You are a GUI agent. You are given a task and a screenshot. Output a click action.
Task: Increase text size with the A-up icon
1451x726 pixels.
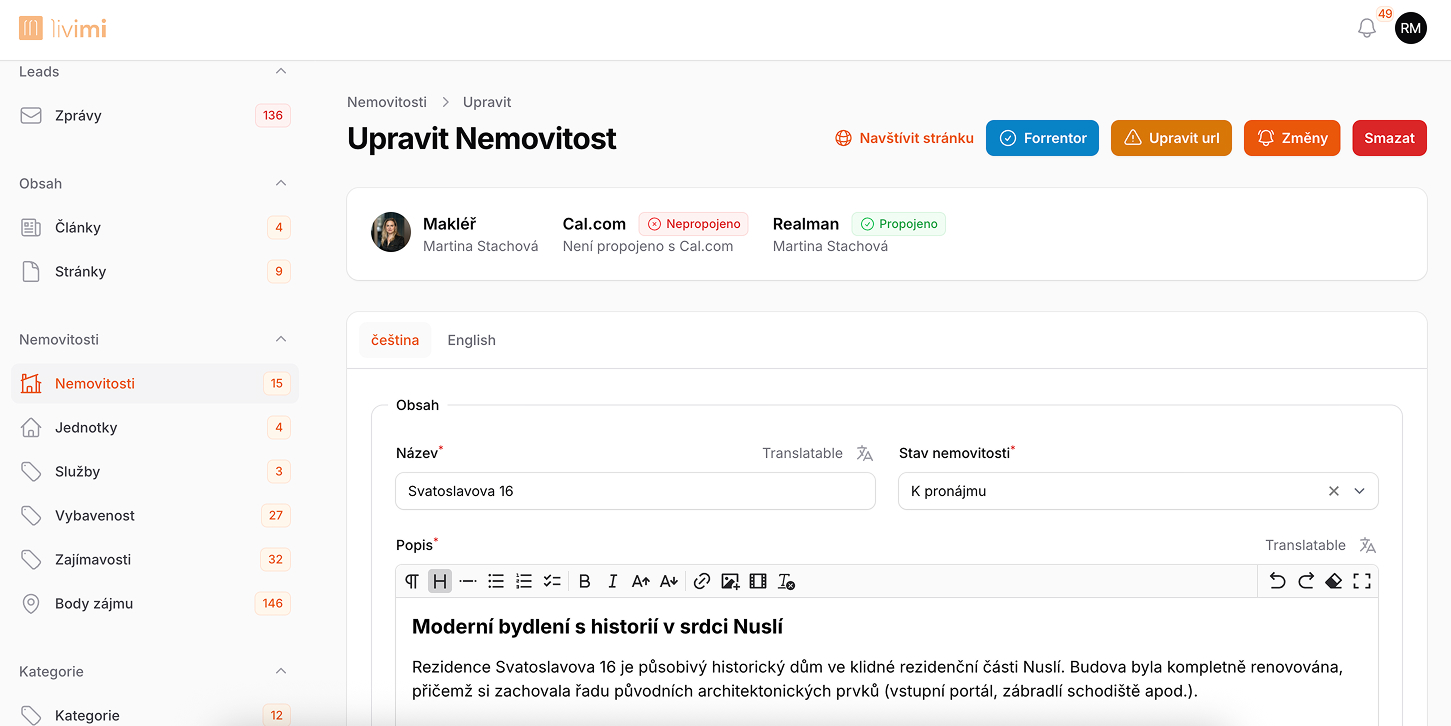[x=641, y=581]
